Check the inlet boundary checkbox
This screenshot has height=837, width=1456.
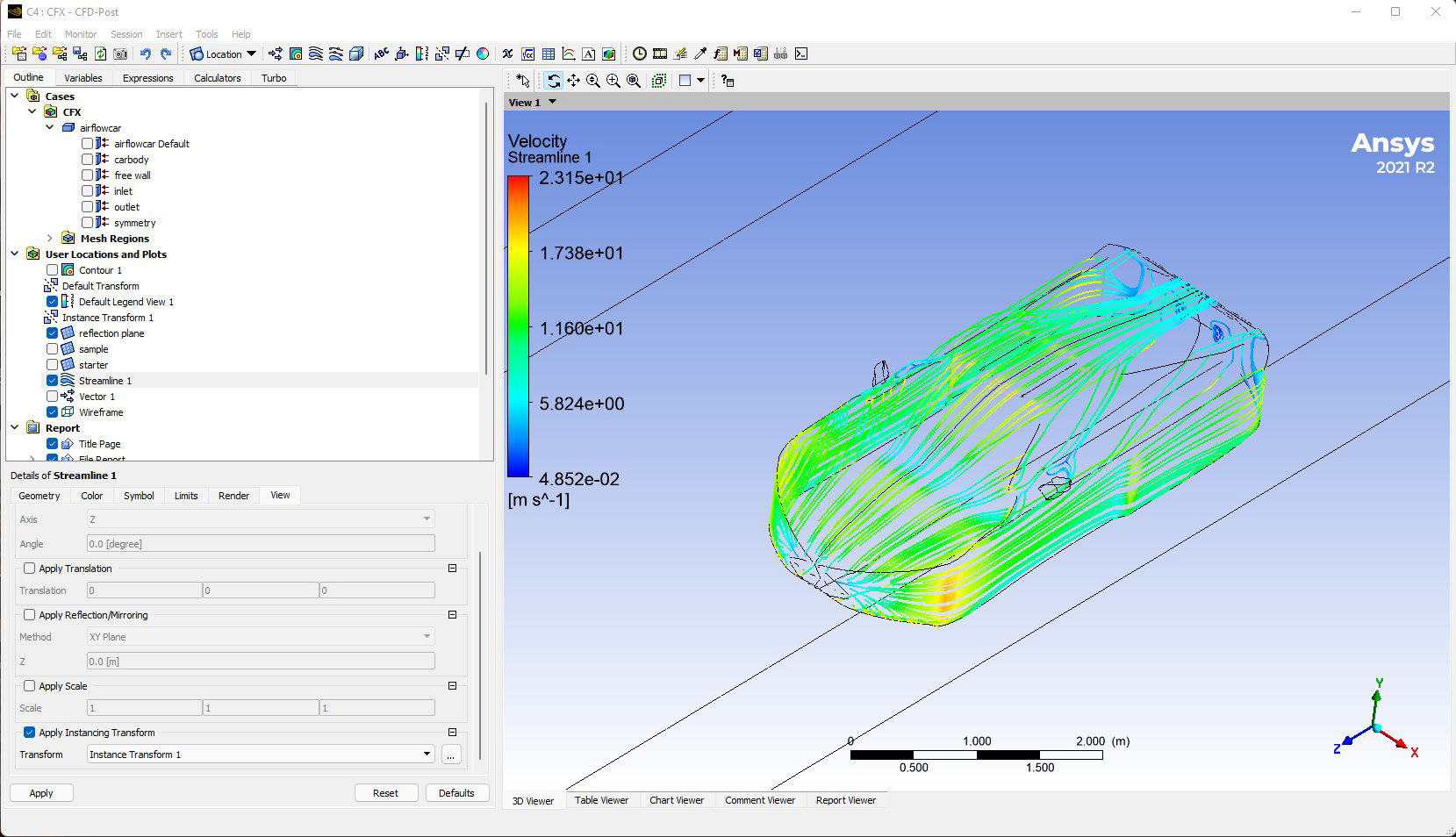tap(88, 191)
